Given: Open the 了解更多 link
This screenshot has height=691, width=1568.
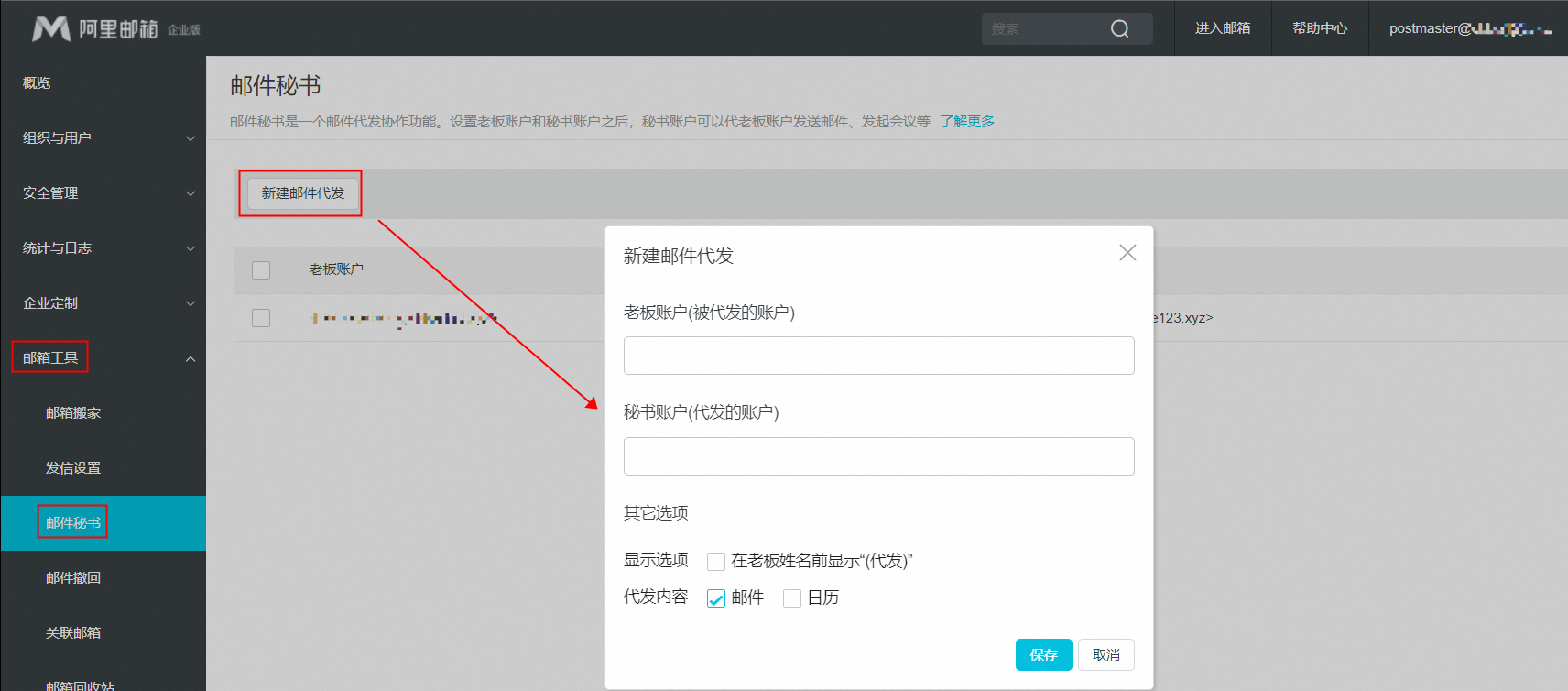Looking at the screenshot, I should 967,122.
